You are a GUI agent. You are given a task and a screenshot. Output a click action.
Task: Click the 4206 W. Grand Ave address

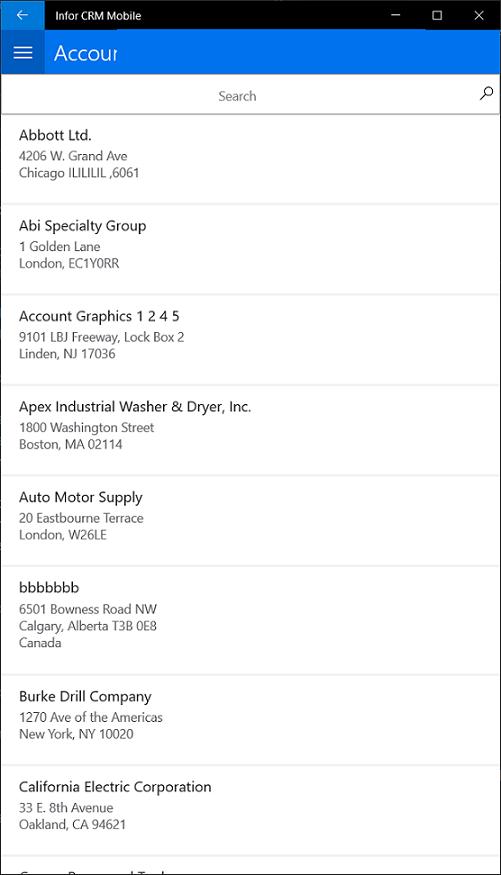pos(73,156)
